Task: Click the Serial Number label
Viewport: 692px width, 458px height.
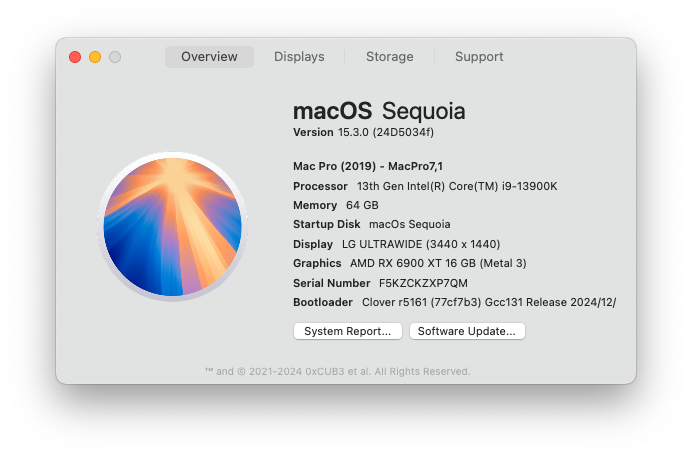Action: point(331,283)
